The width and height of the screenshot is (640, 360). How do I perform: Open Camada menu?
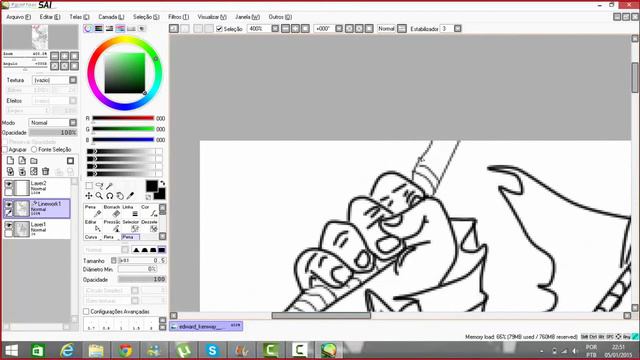(111, 17)
